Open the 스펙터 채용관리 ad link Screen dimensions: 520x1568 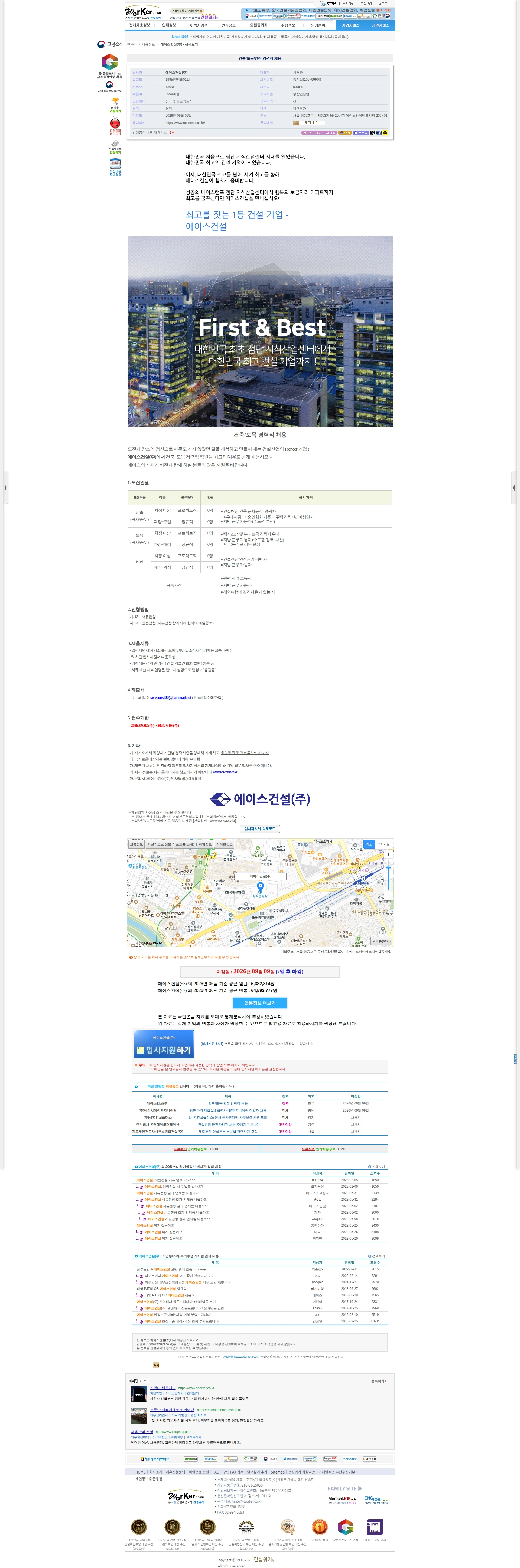point(163,1388)
